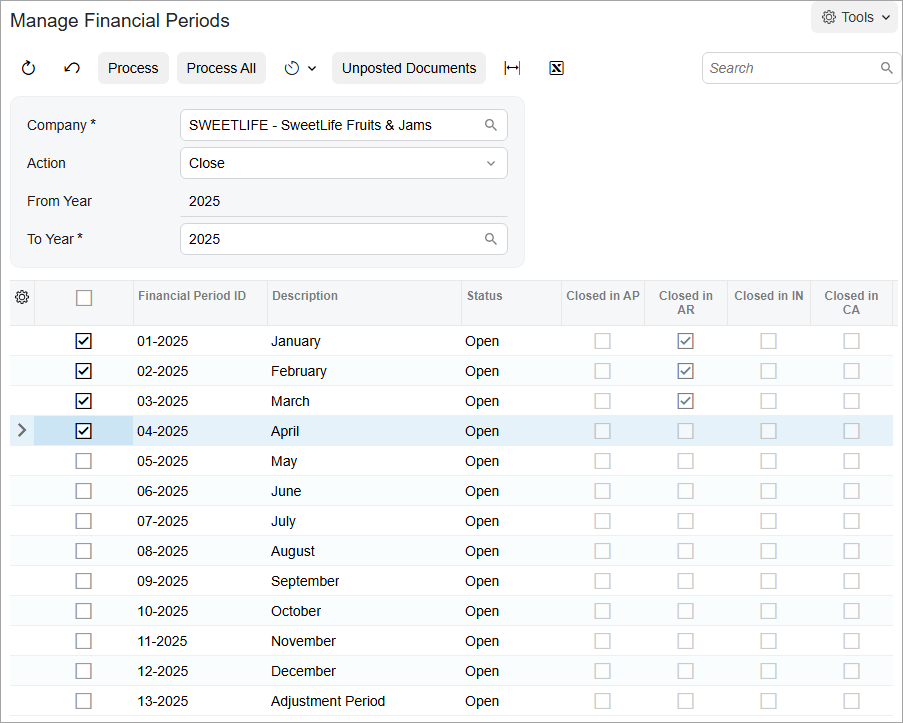Uncheck the 03-2025 March row checkbox
The height and width of the screenshot is (723, 903).
click(84, 401)
